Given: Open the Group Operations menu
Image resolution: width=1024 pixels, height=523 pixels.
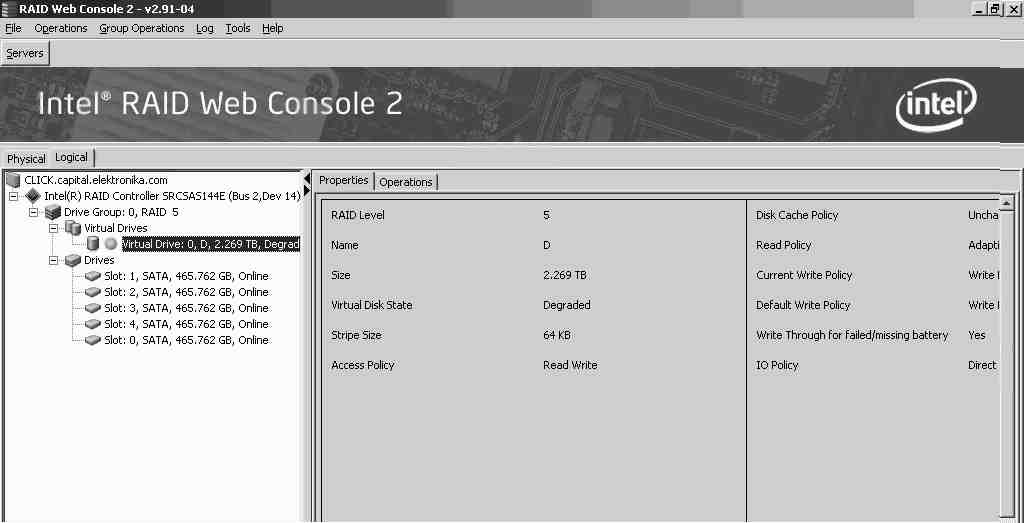Looking at the screenshot, I should pyautogui.click(x=141, y=28).
